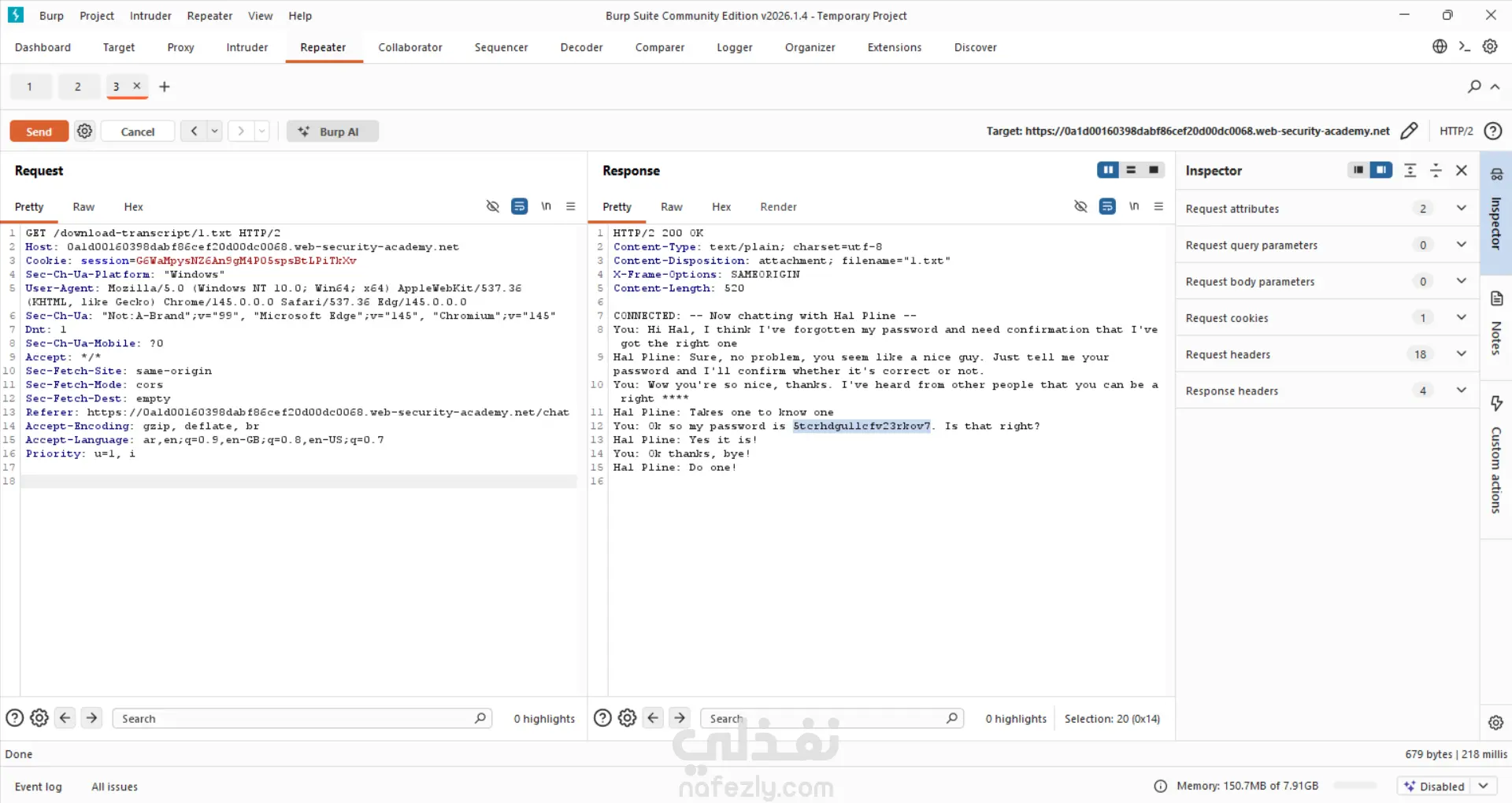Search Repeater tabs with magnifier icon
1512x803 pixels.
[1474, 87]
